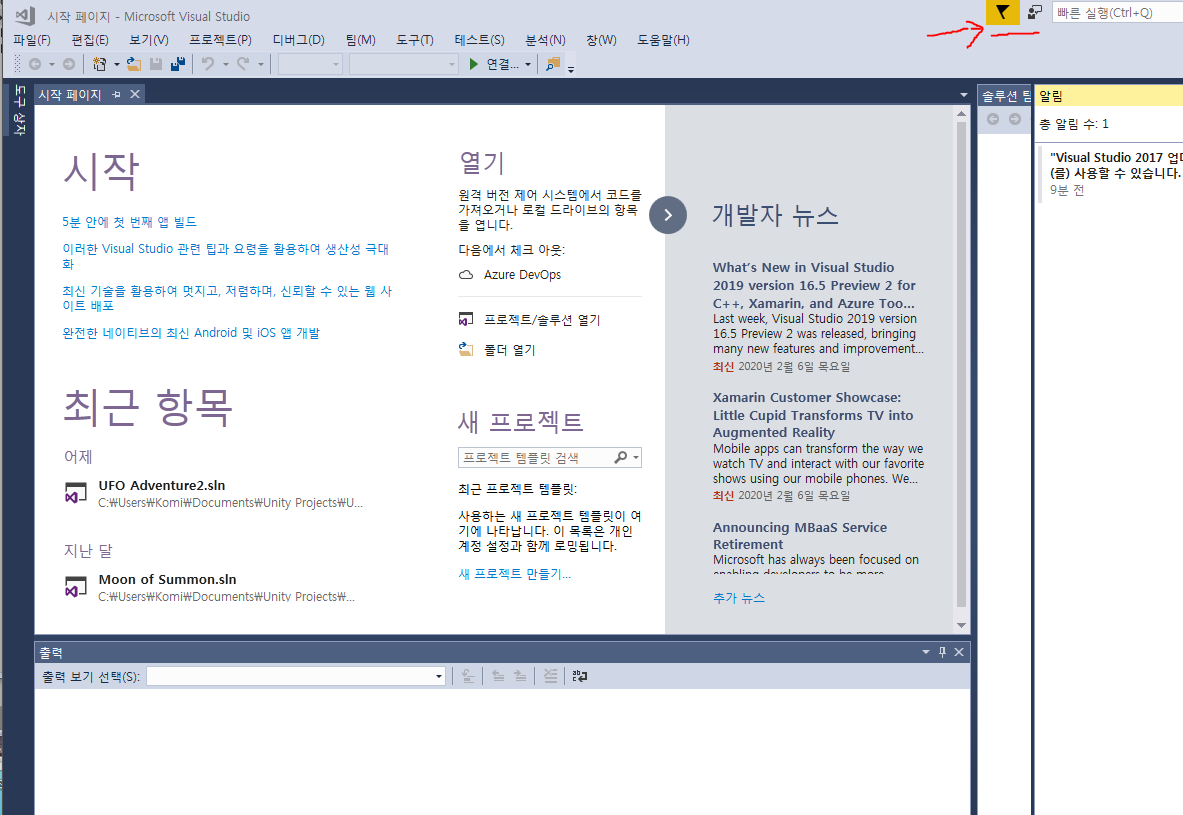
Task: Open Xamarin Customer Showcase news article
Action: 813,414
